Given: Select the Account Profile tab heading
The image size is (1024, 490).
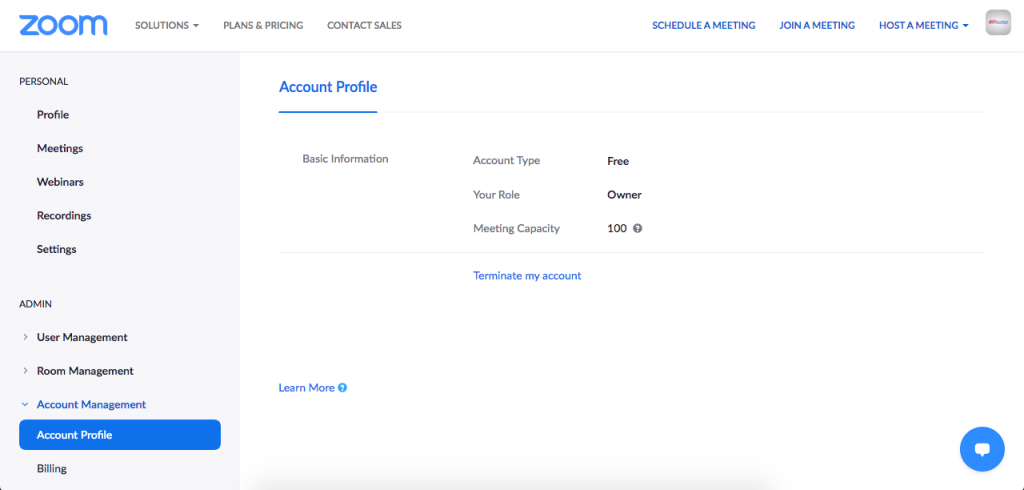Looking at the screenshot, I should coord(328,87).
